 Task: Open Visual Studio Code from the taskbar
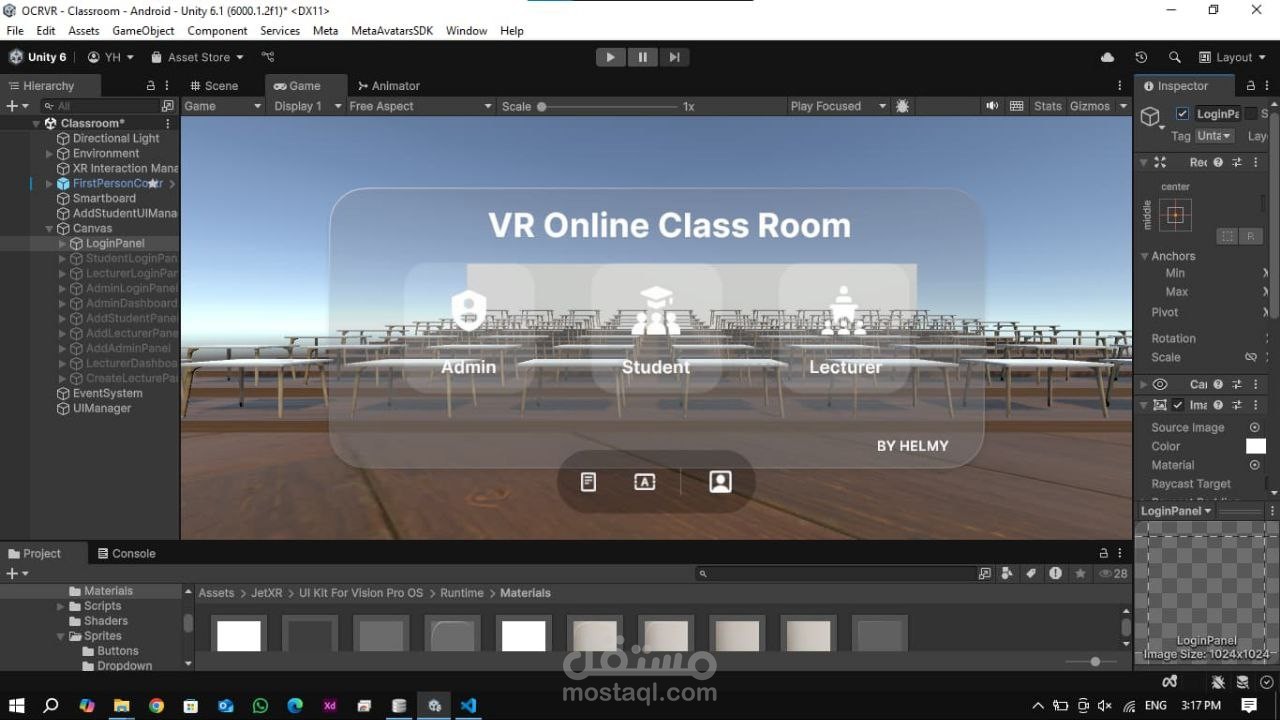469,705
